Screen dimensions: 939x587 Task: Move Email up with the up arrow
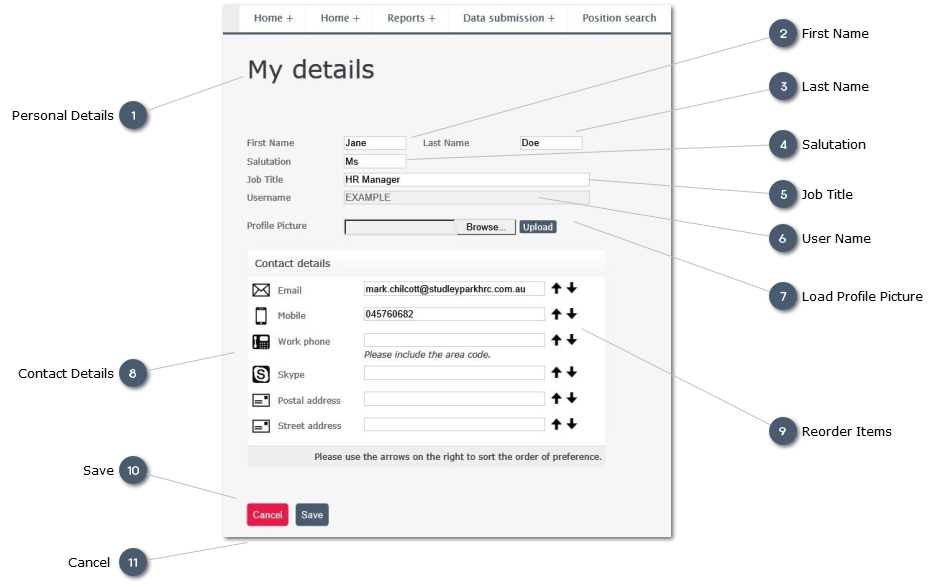pos(556,287)
